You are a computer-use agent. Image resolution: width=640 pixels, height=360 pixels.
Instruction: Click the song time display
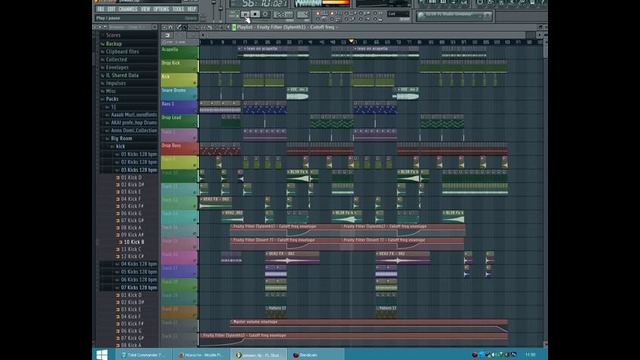tap(260, 3)
